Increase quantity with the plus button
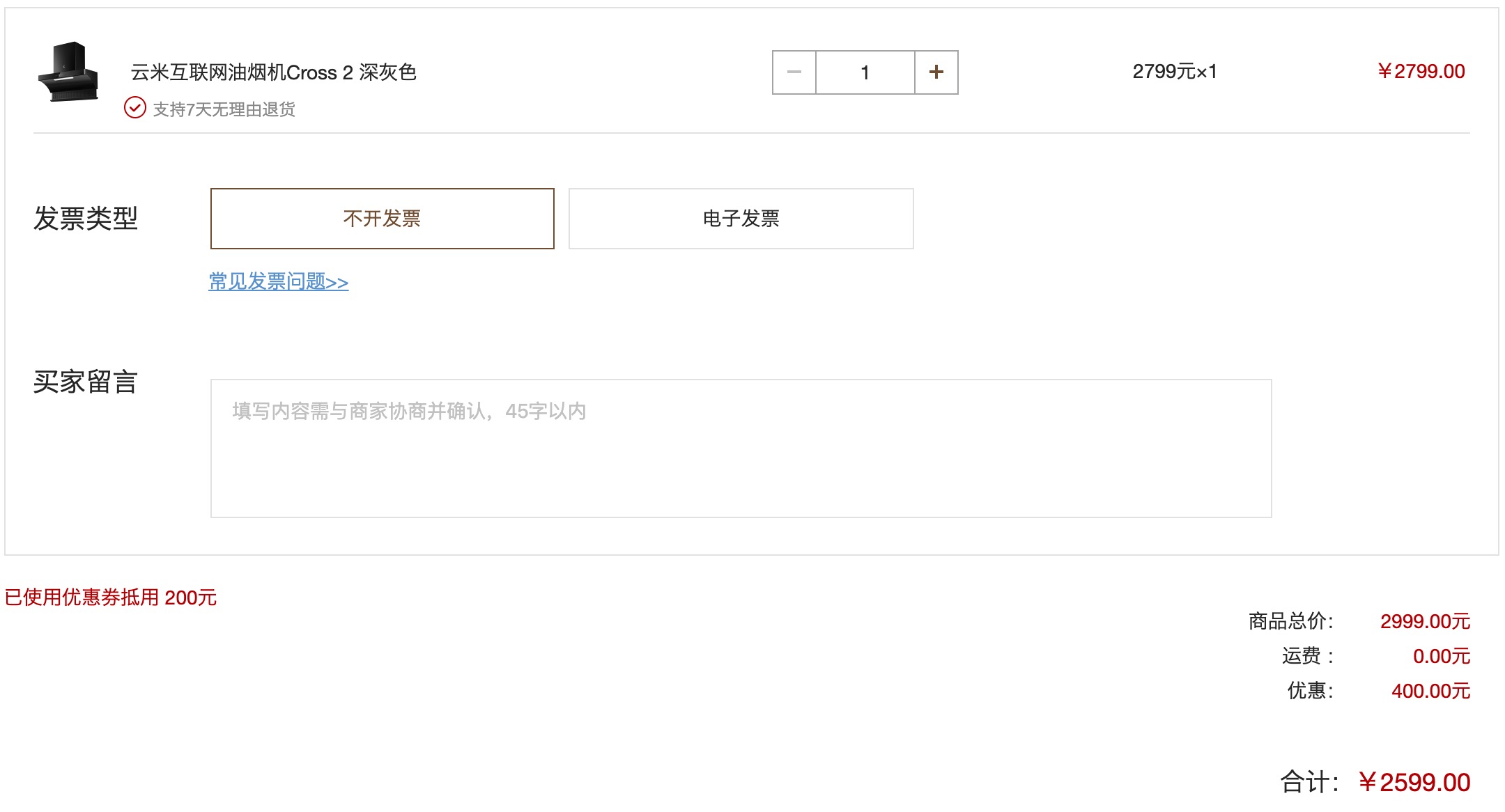The height and width of the screenshot is (812, 1505). 936,72
